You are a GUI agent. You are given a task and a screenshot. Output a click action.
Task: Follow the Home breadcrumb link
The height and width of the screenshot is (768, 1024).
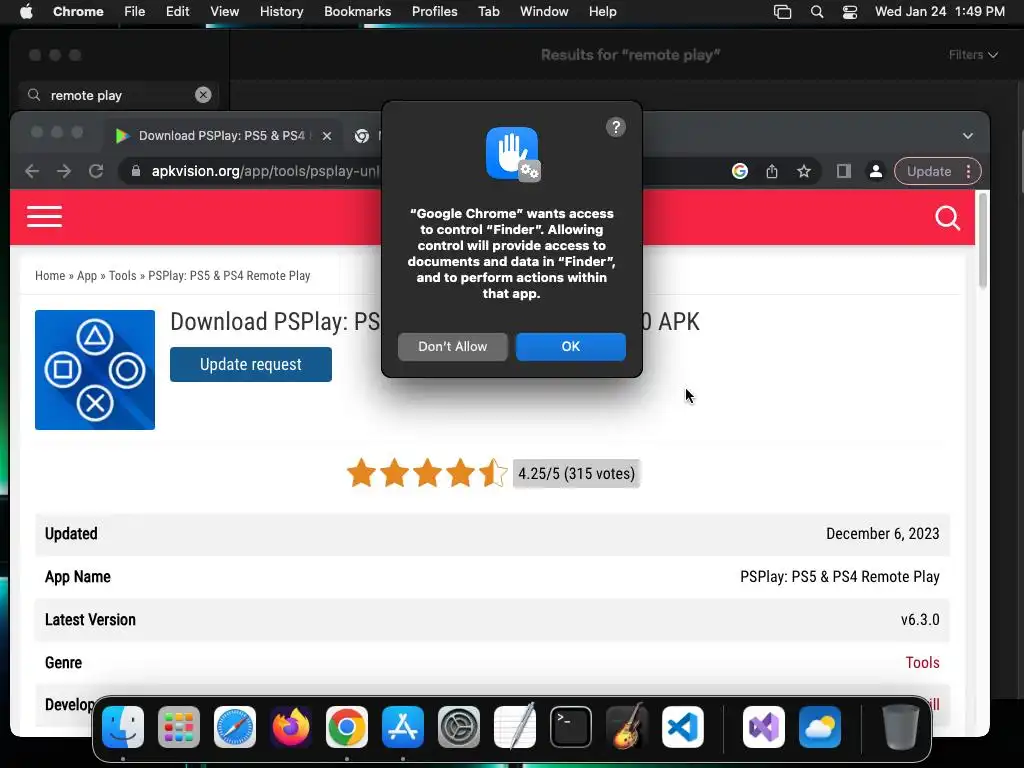pyautogui.click(x=50, y=276)
